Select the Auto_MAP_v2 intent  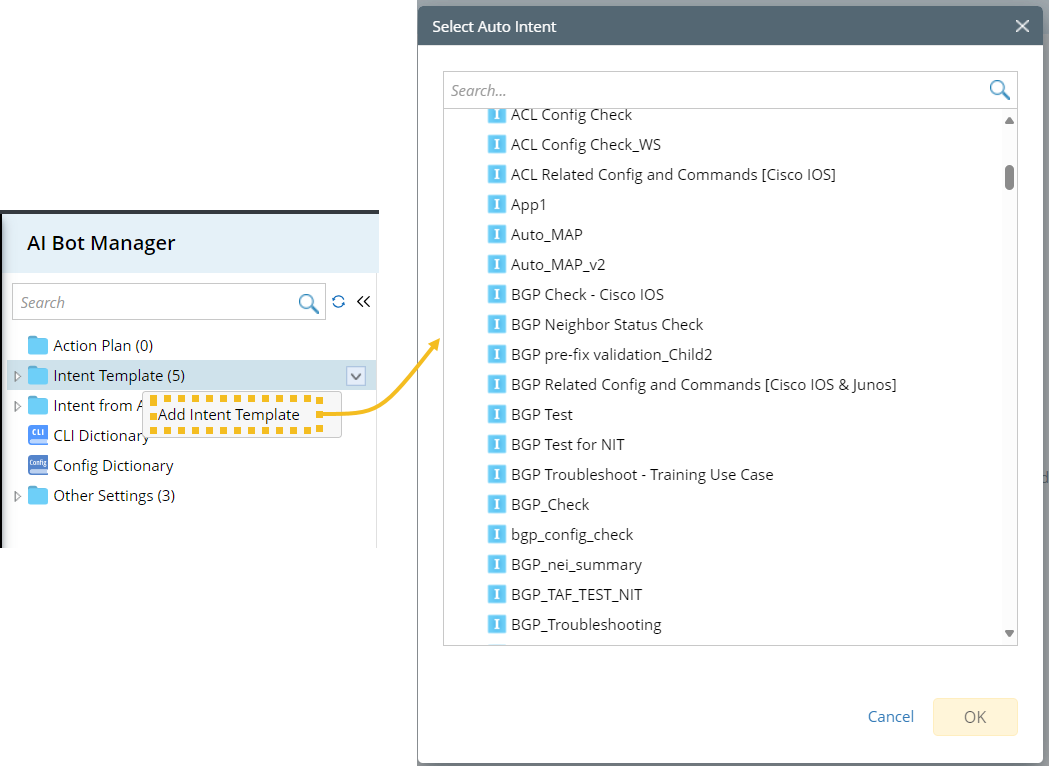[x=557, y=264]
